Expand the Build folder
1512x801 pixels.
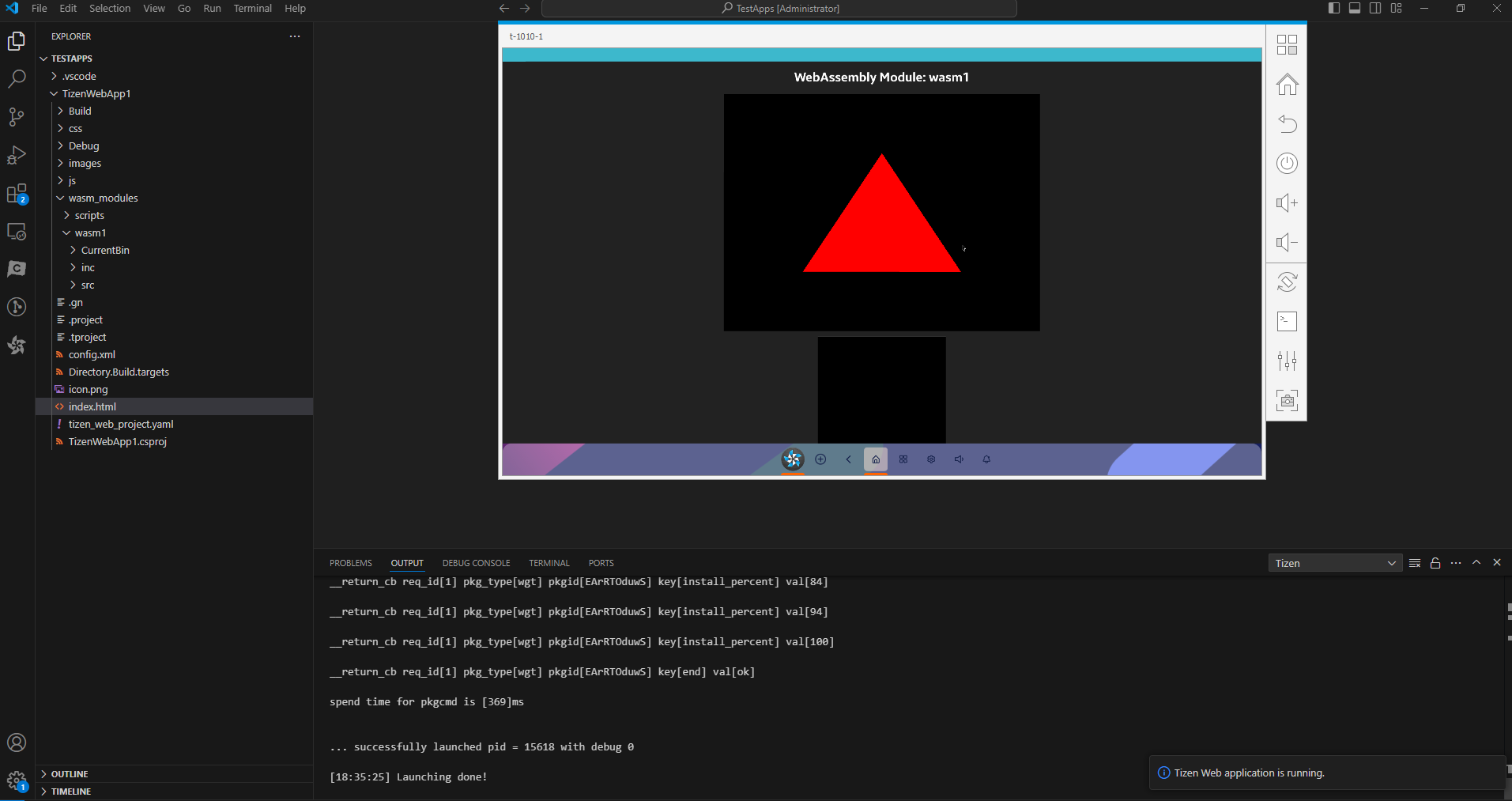pyautogui.click(x=80, y=111)
